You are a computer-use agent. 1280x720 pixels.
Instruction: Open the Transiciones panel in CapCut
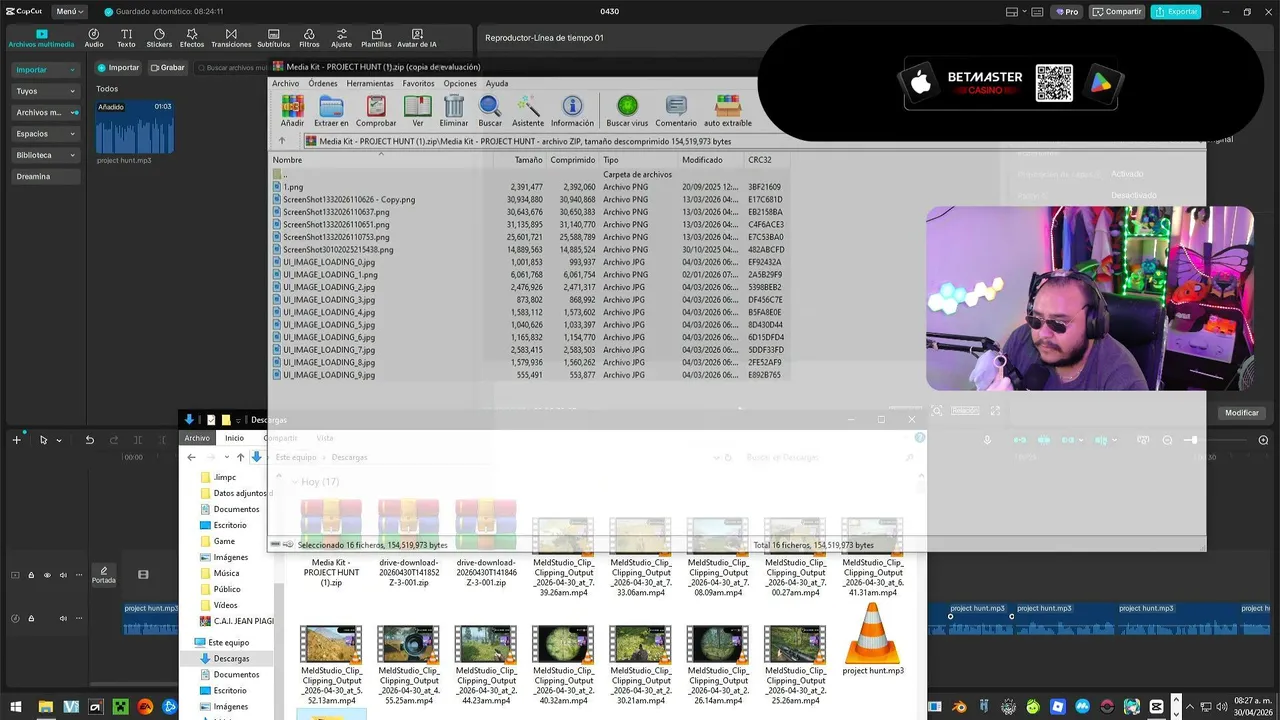(231, 38)
